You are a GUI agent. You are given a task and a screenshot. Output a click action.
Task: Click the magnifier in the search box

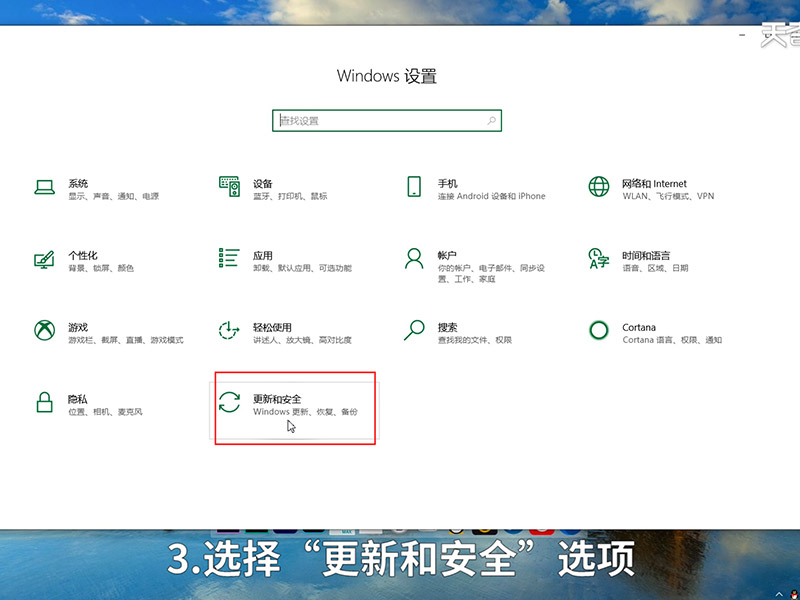(x=491, y=121)
